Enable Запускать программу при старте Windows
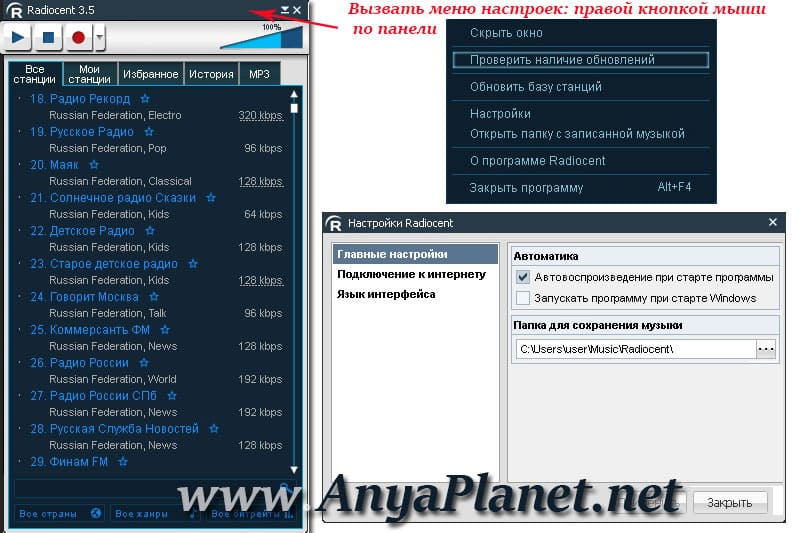800x533 pixels. pos(523,298)
